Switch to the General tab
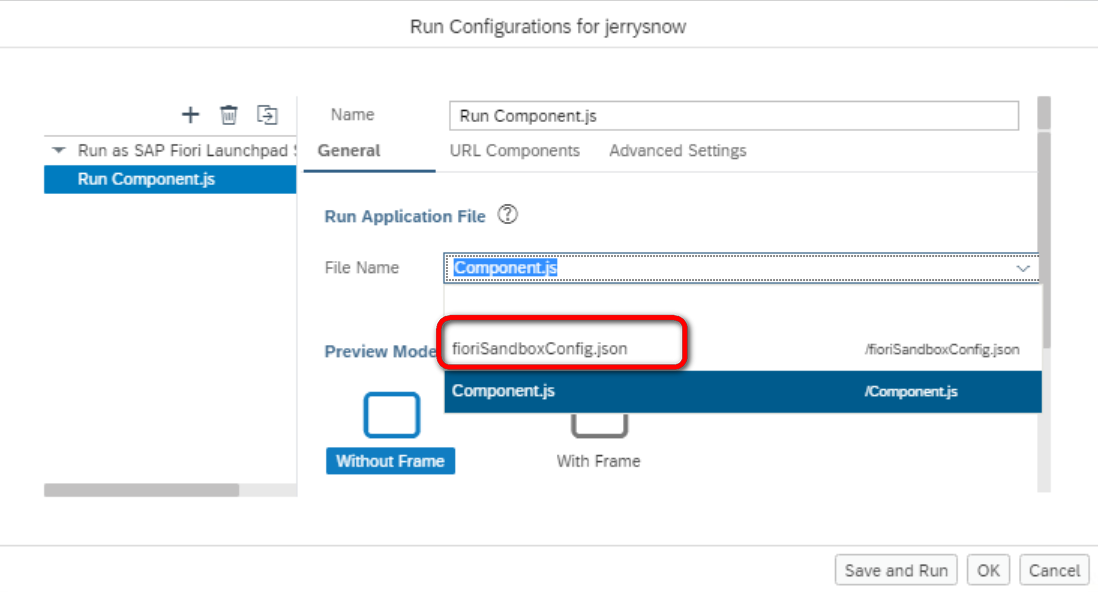1098x592 pixels. point(349,151)
